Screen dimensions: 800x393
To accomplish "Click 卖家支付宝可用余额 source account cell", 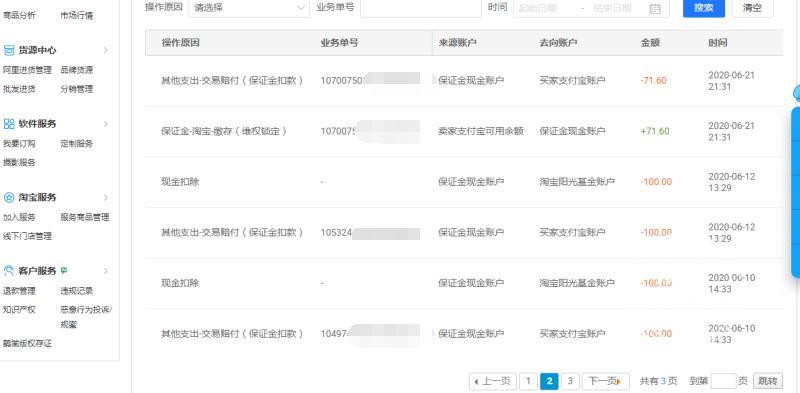I will click(x=481, y=131).
